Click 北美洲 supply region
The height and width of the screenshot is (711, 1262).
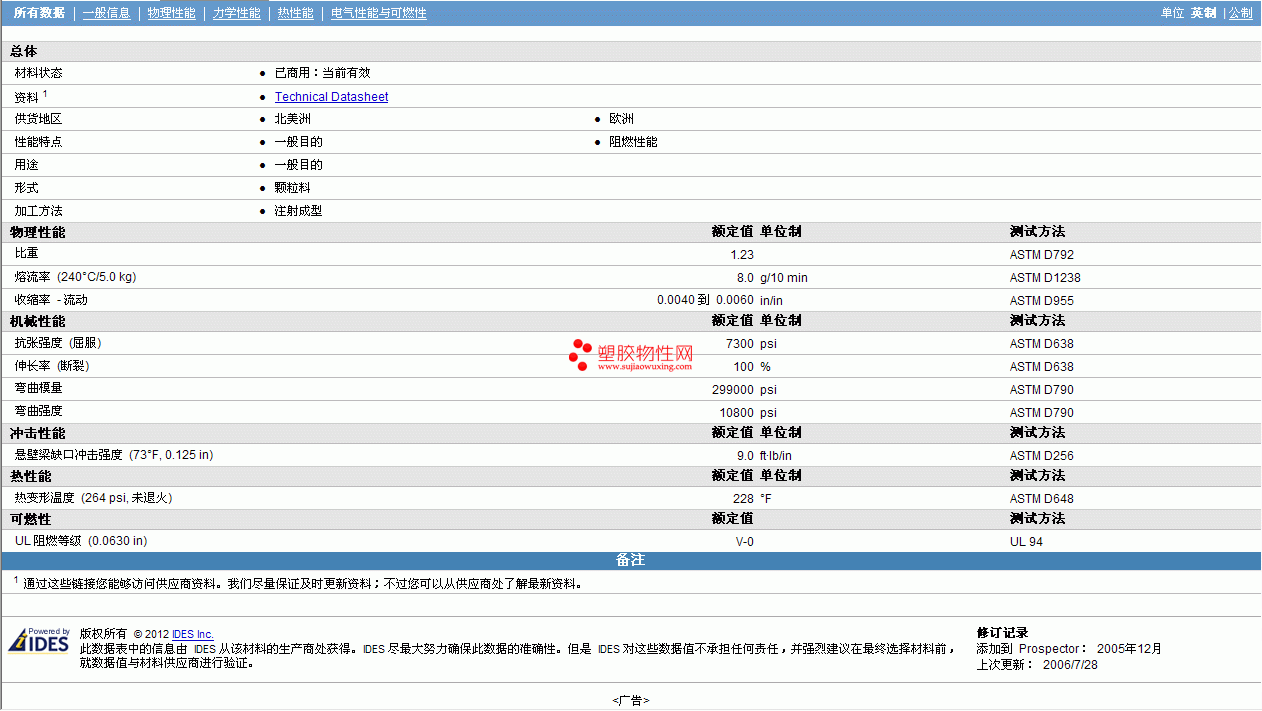click(x=292, y=119)
